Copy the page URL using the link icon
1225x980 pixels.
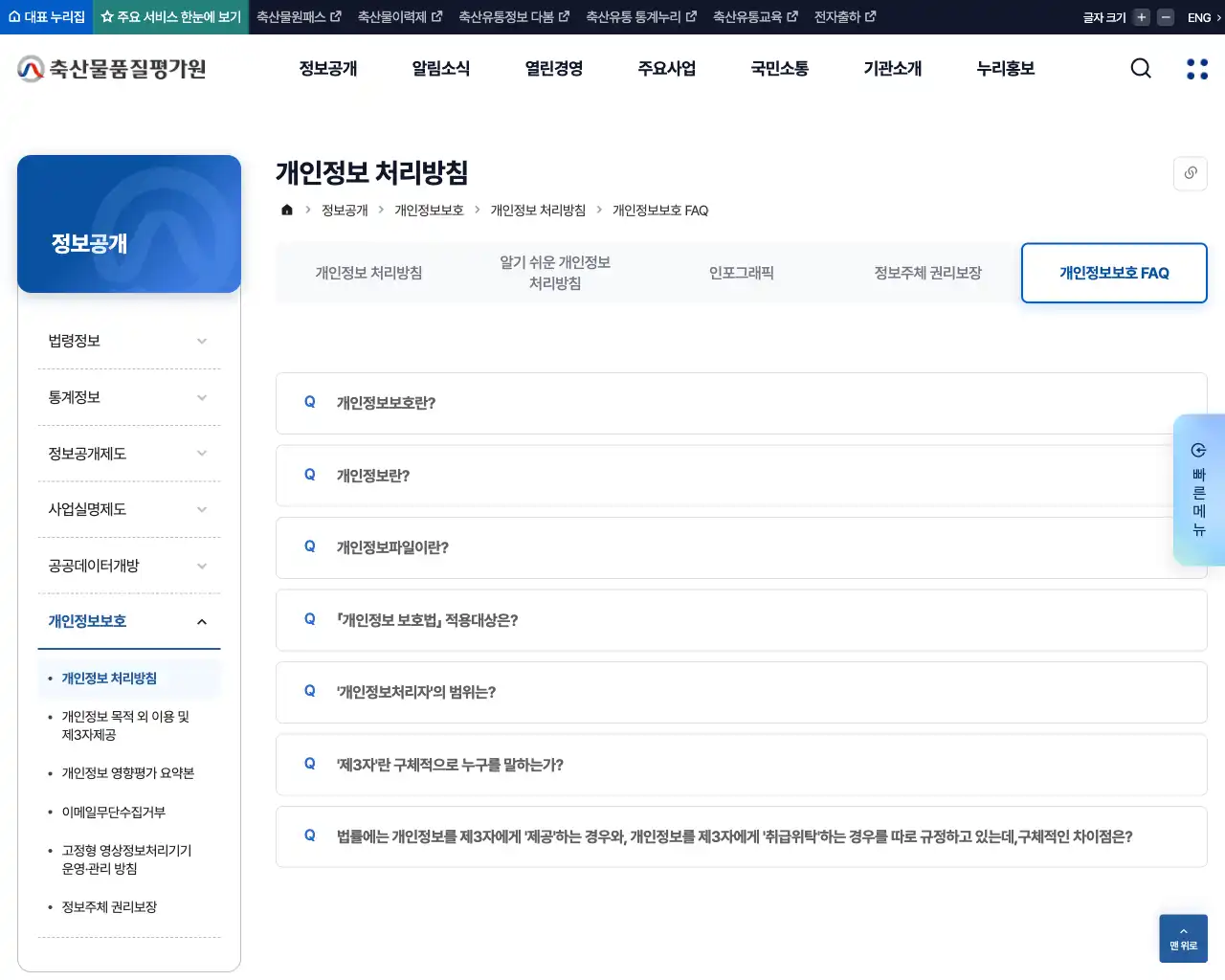point(1190,173)
